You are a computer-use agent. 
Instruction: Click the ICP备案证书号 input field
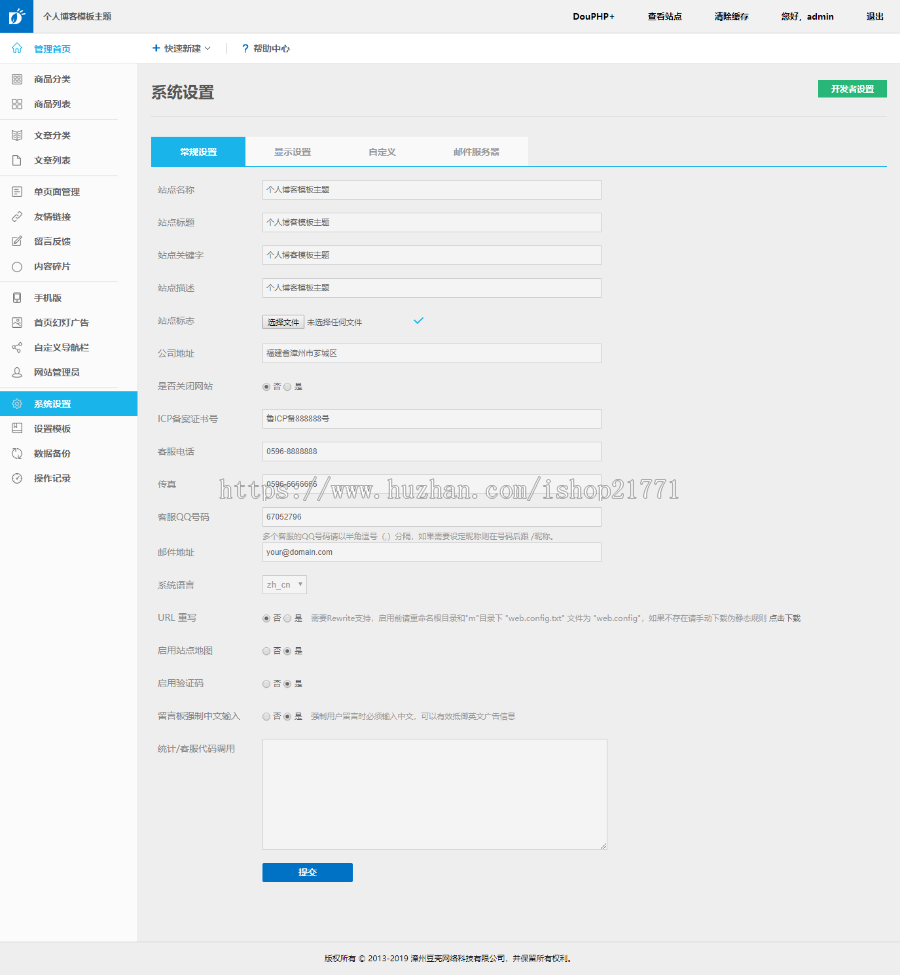coord(432,418)
